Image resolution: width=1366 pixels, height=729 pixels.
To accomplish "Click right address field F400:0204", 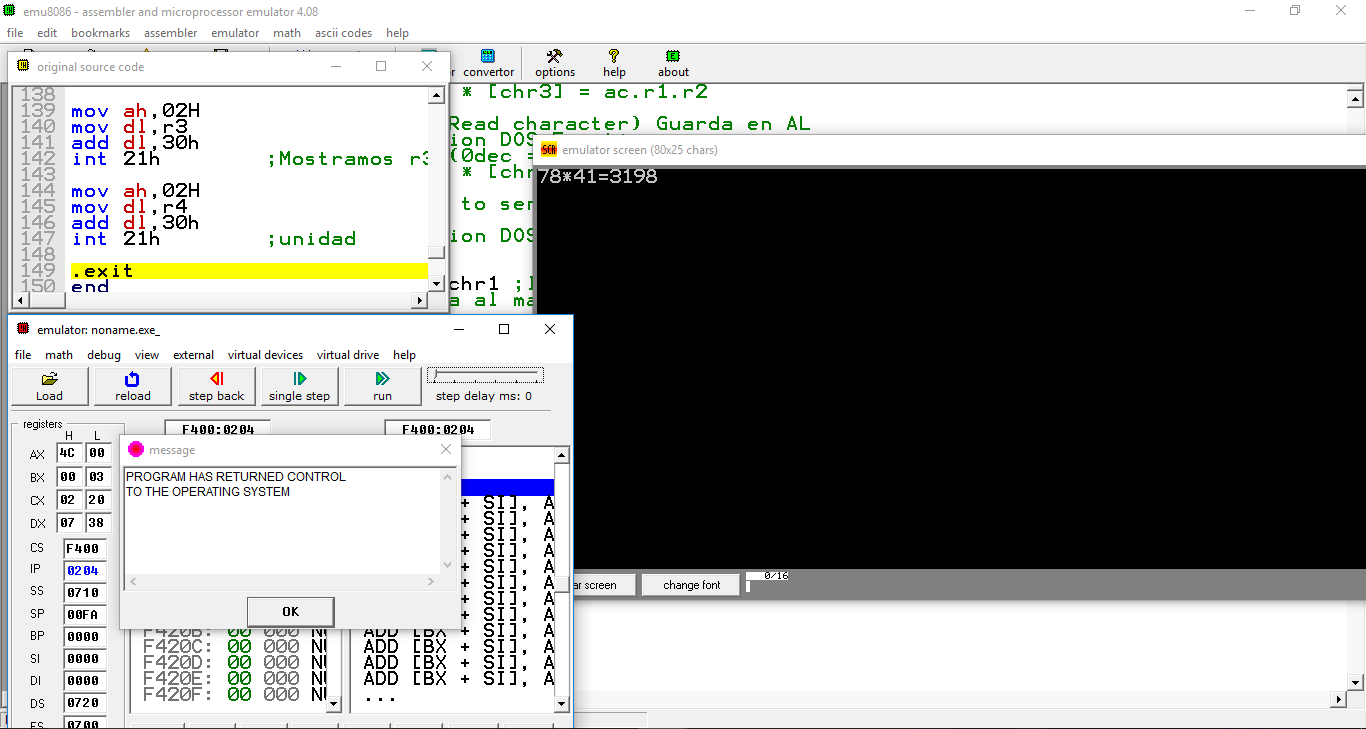I will point(438,430).
